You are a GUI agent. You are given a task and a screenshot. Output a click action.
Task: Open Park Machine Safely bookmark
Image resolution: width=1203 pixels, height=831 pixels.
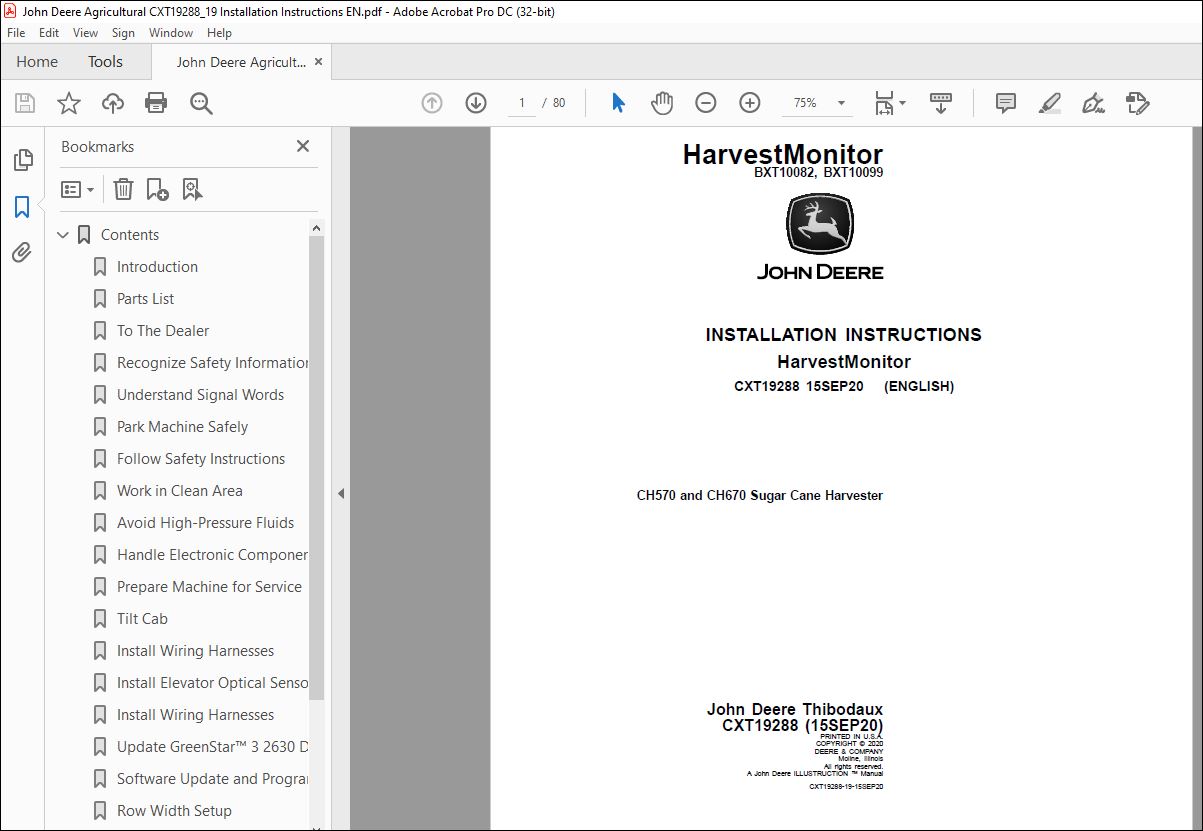pos(182,427)
